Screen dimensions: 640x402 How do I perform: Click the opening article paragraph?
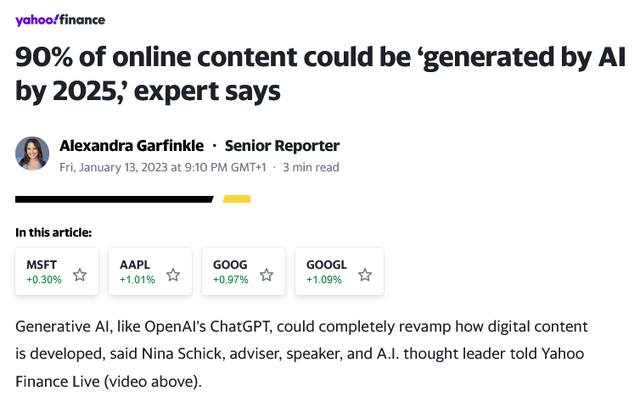pyautogui.click(x=302, y=354)
